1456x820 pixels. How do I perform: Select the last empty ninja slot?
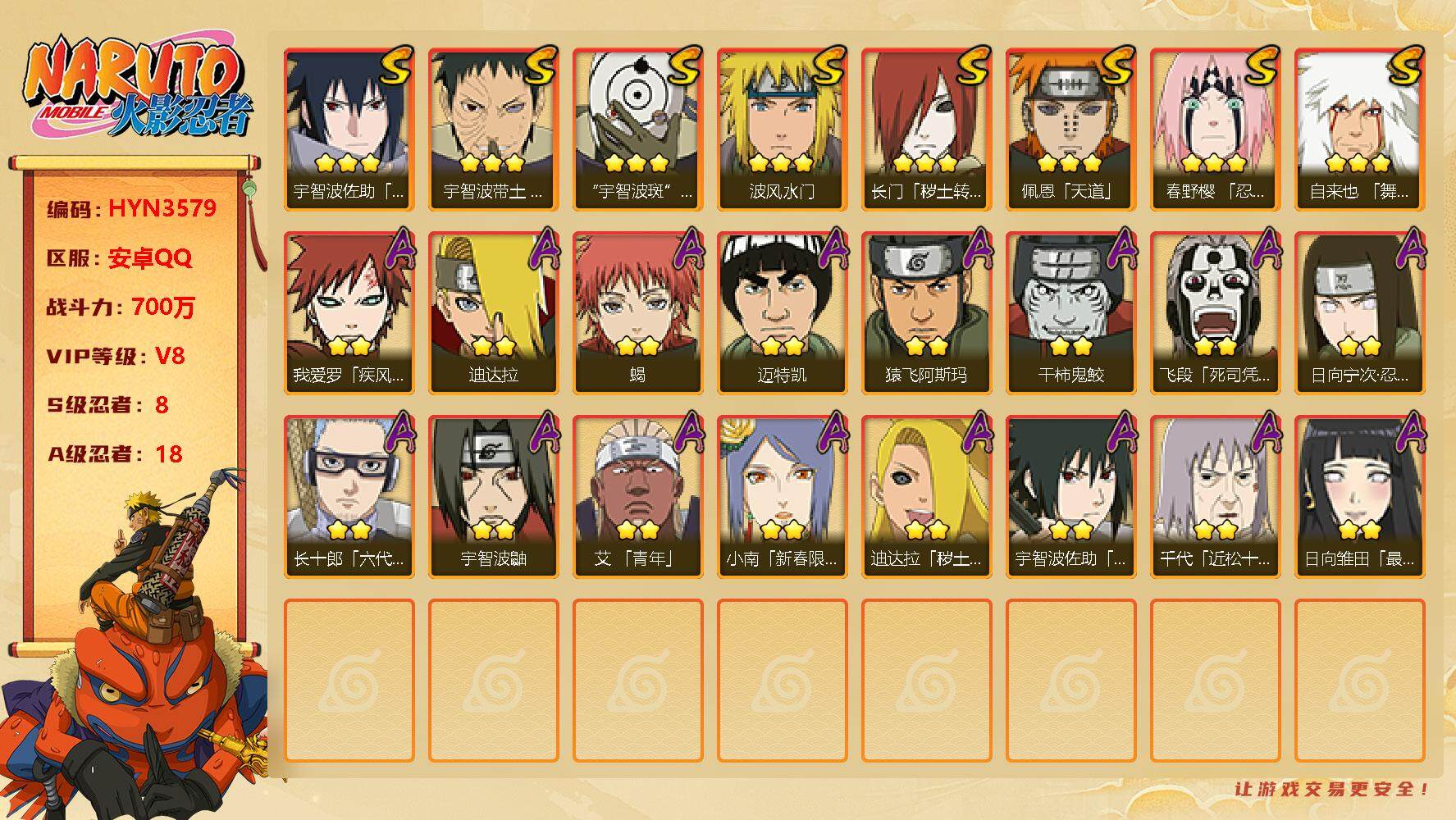click(1359, 680)
